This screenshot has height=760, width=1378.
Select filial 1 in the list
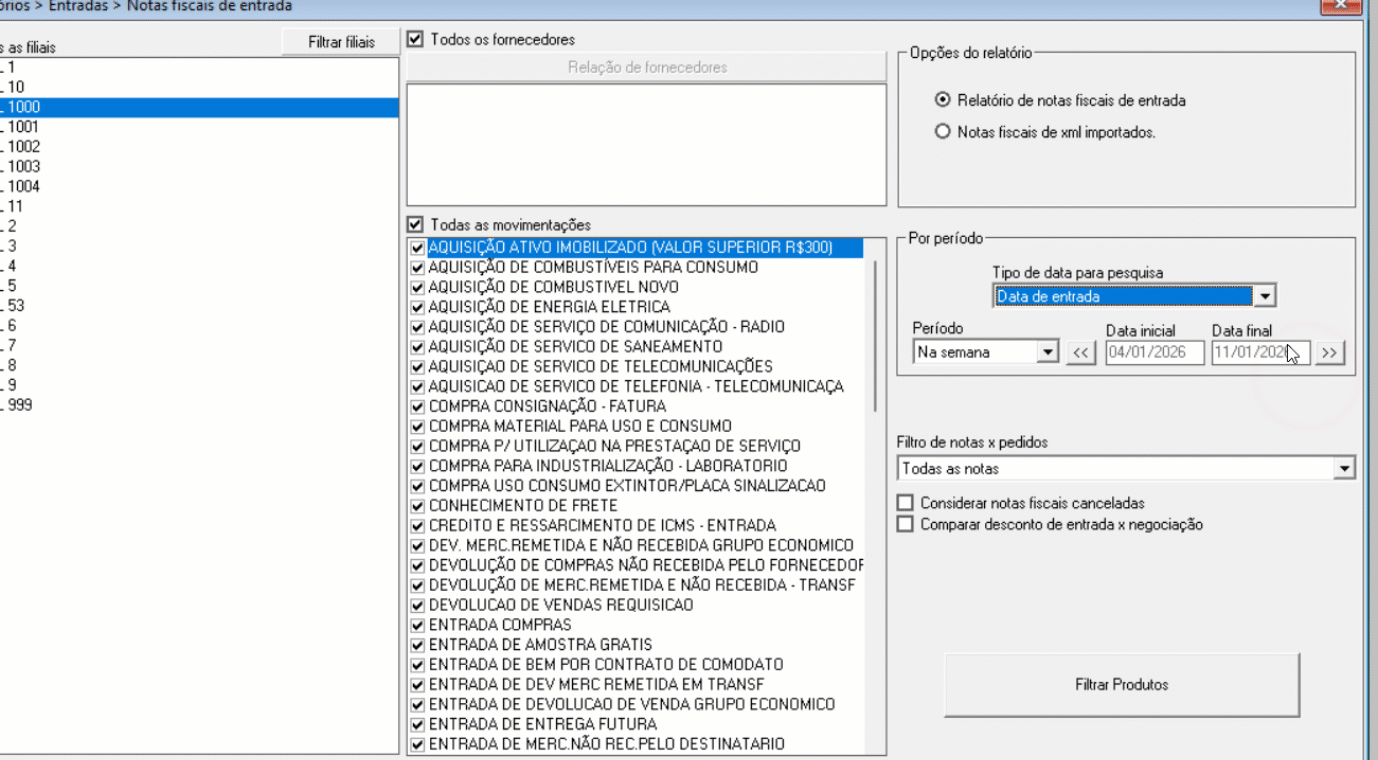[x=199, y=67]
